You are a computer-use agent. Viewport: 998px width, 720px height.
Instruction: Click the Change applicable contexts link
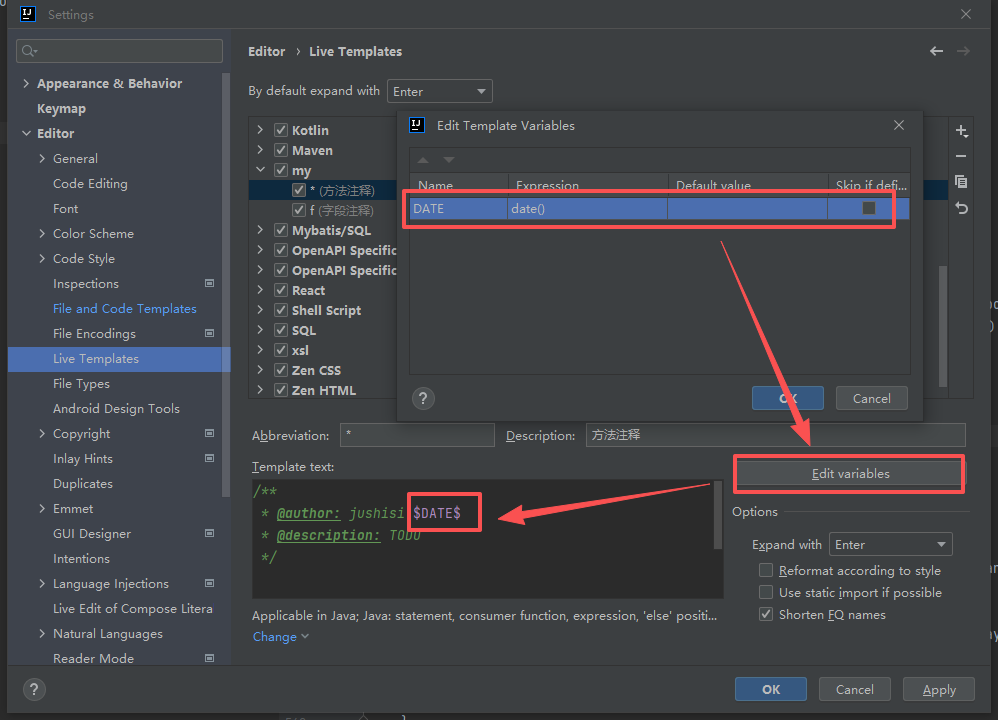click(x=281, y=637)
